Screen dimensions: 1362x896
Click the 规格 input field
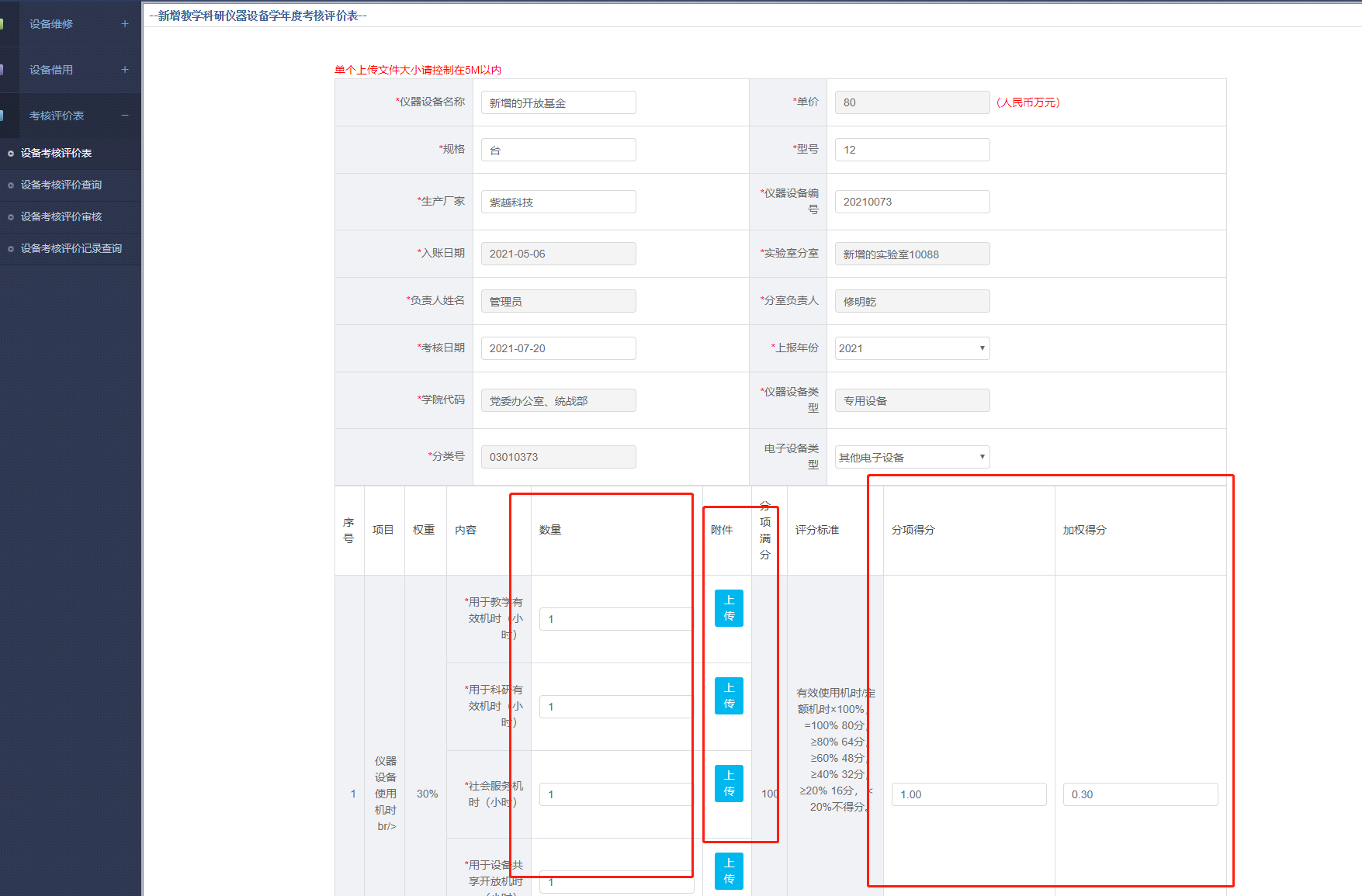pos(558,150)
